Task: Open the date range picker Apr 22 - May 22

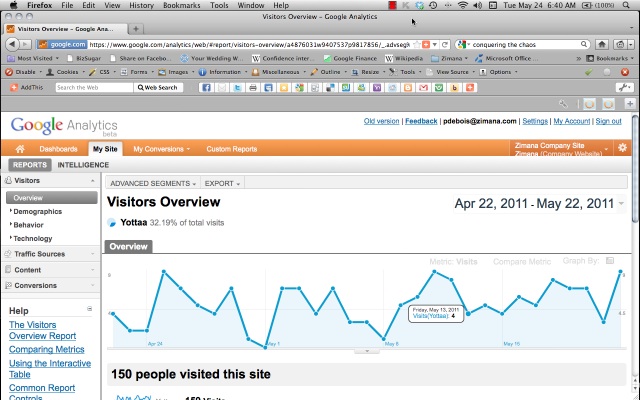Action: (539, 203)
